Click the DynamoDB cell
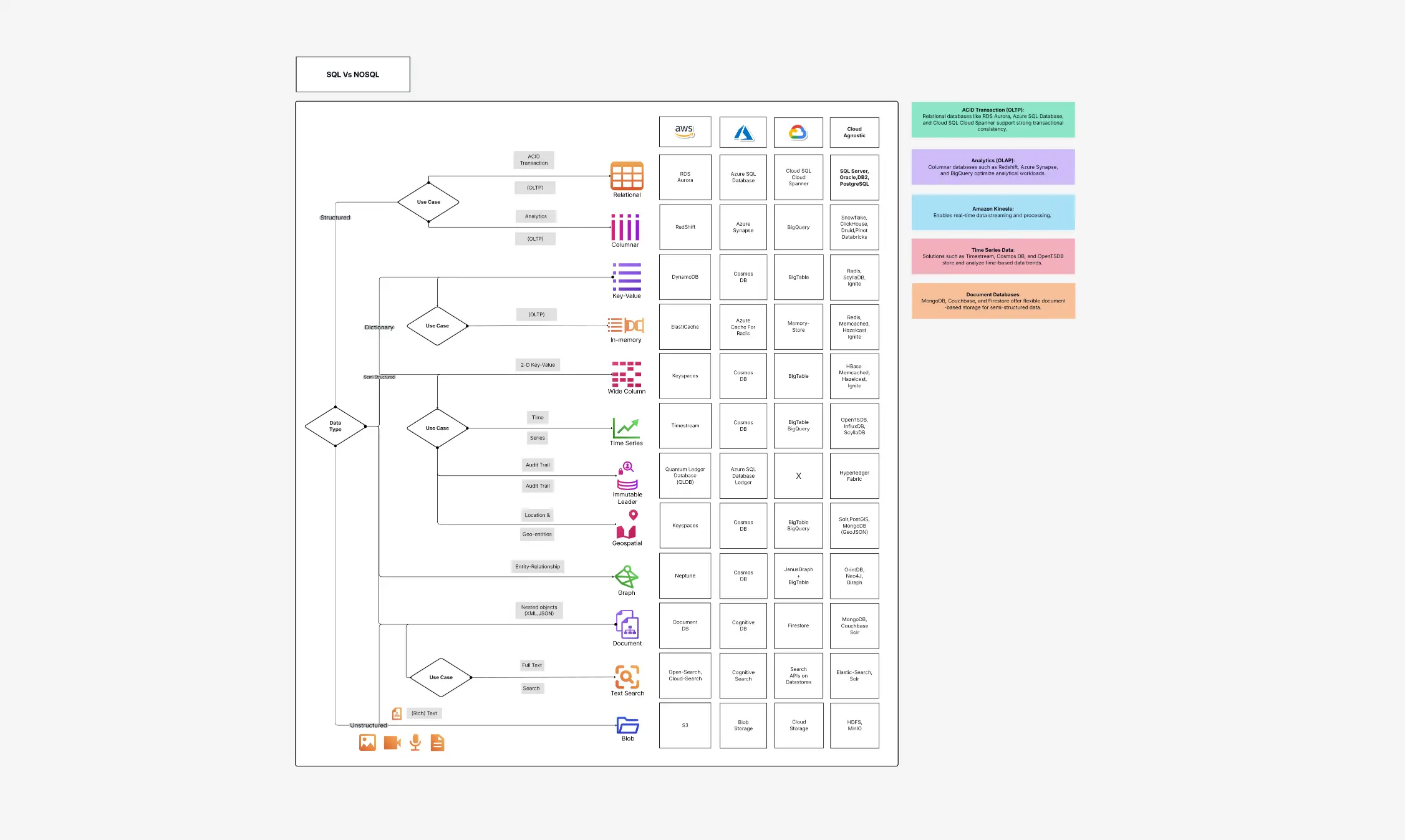1405x840 pixels. point(685,277)
